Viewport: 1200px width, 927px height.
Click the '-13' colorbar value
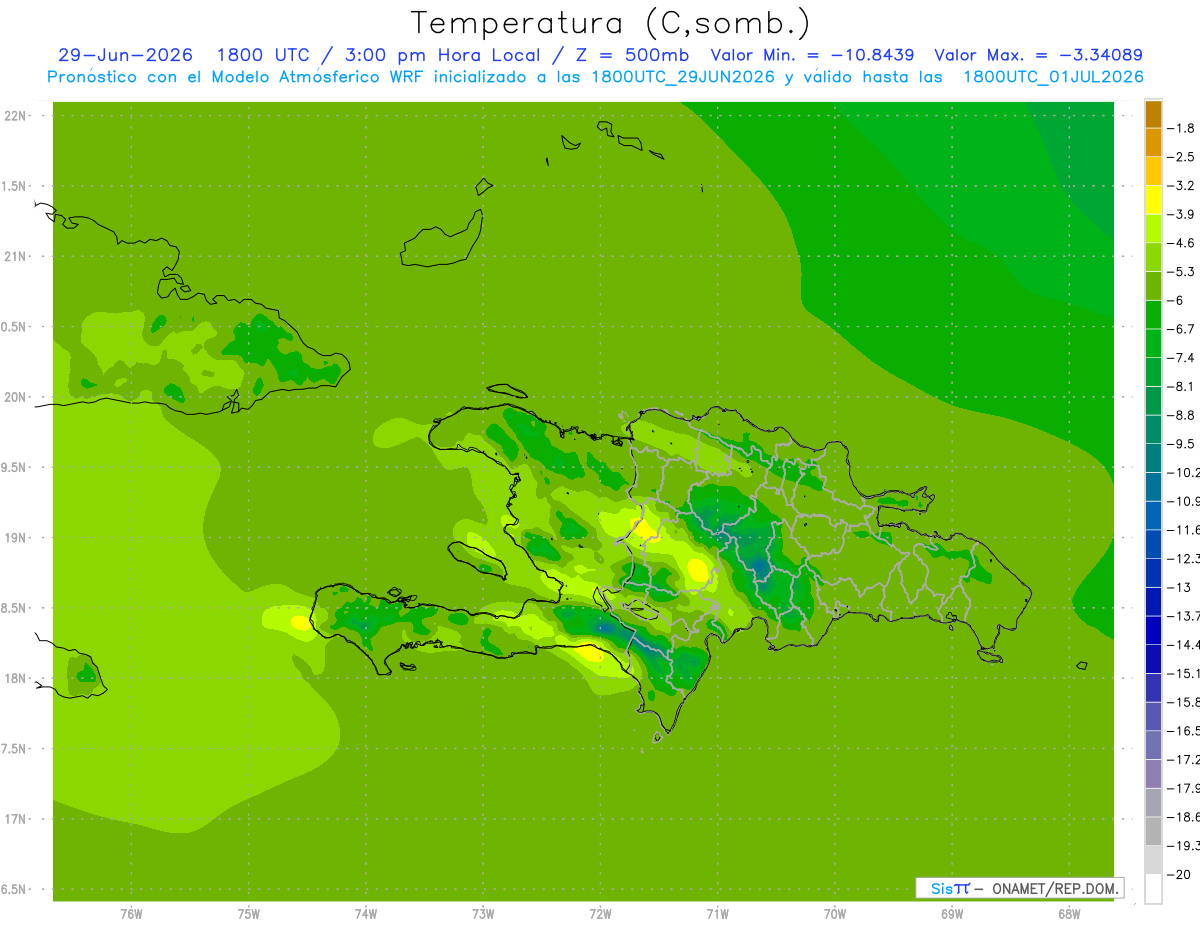click(x=1179, y=587)
